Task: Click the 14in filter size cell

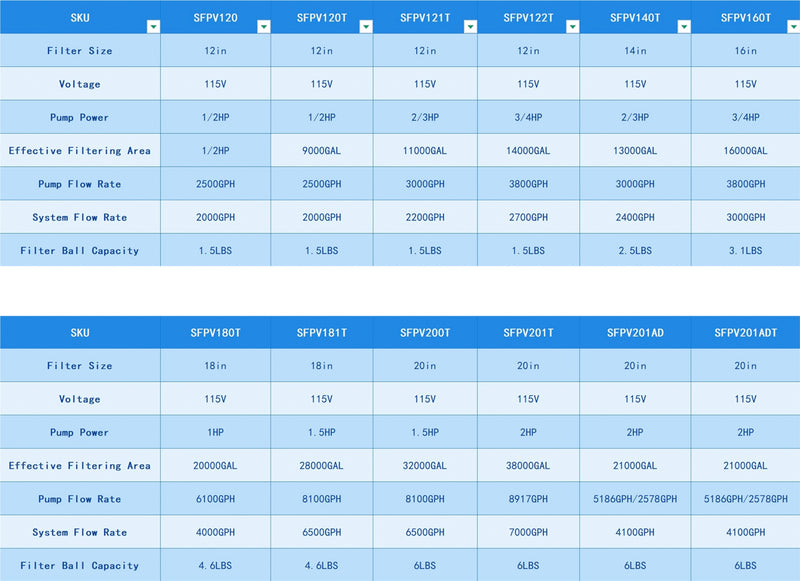Action: pos(635,51)
